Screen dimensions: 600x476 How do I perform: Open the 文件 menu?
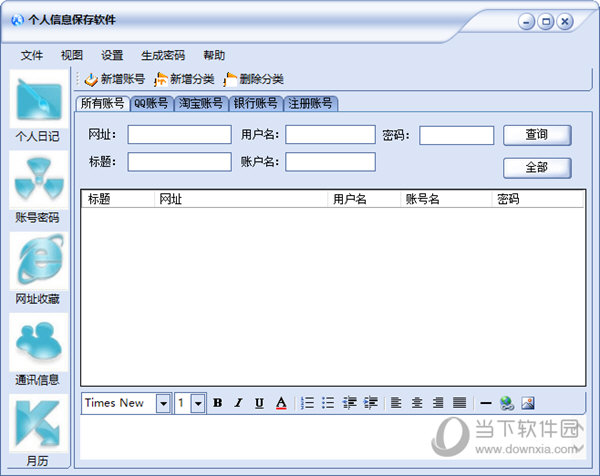32,55
